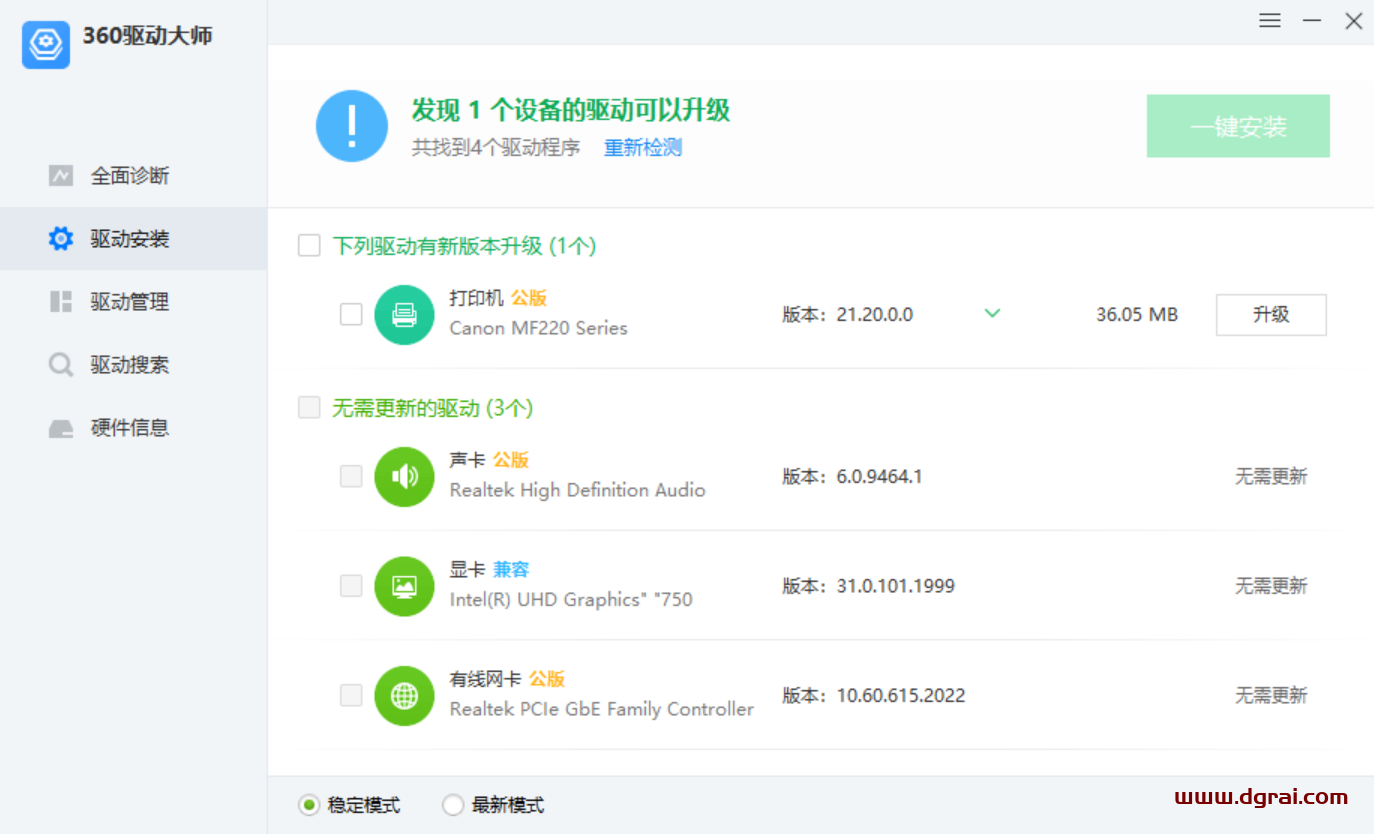
Task: Click the 升级 button for printer
Action: (x=1271, y=315)
